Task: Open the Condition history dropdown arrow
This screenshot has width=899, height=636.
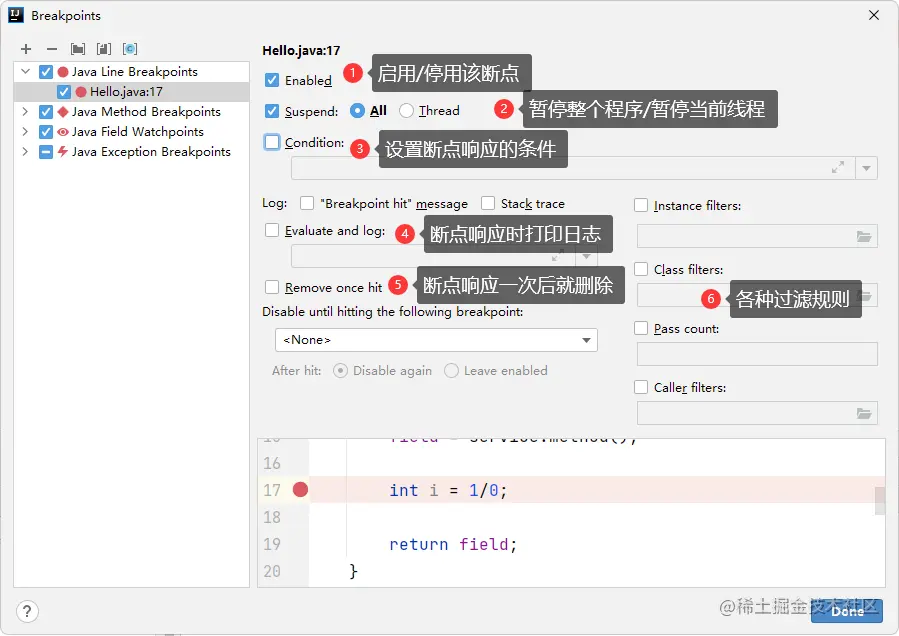Action: coord(866,168)
